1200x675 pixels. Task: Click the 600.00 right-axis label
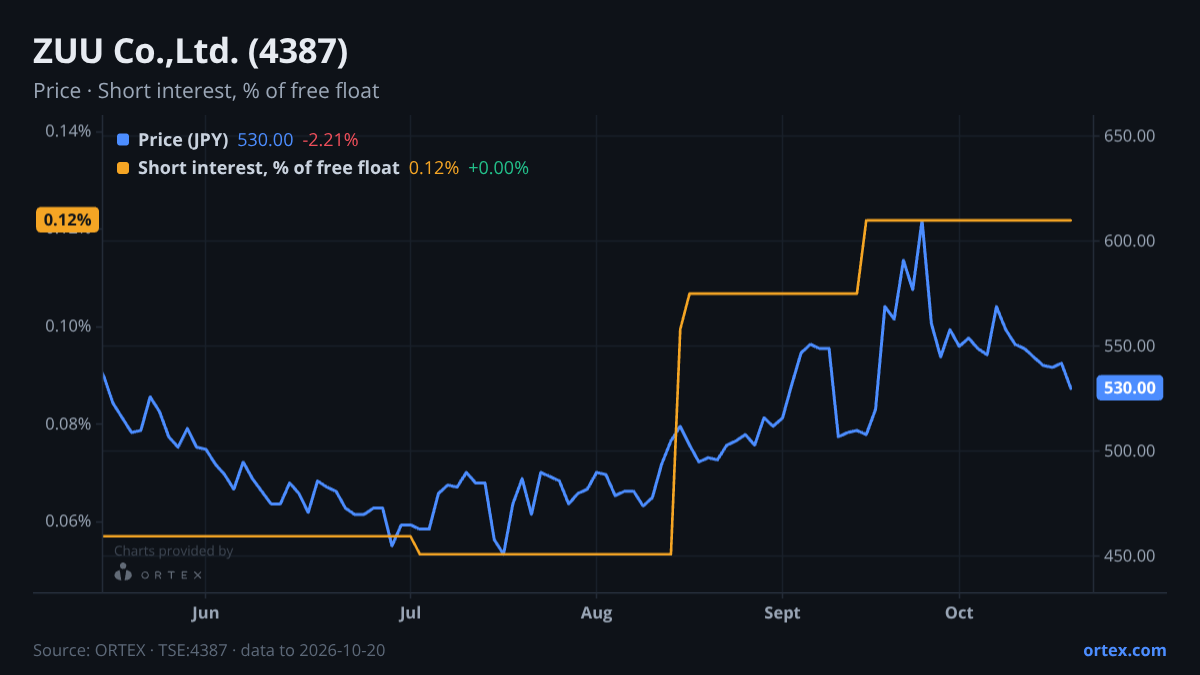1130,241
